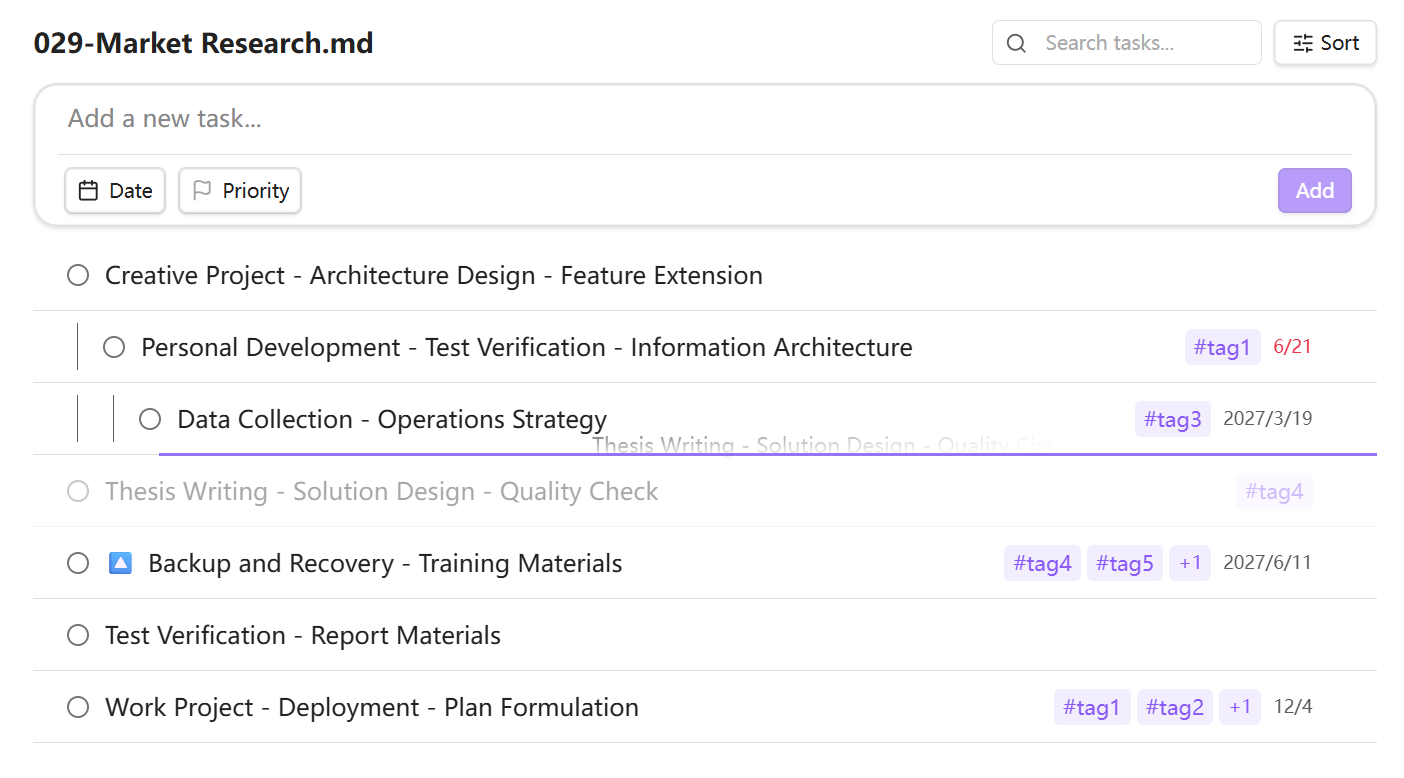
Task: Check off Data Collection - Operations Strategy
Action: click(150, 419)
